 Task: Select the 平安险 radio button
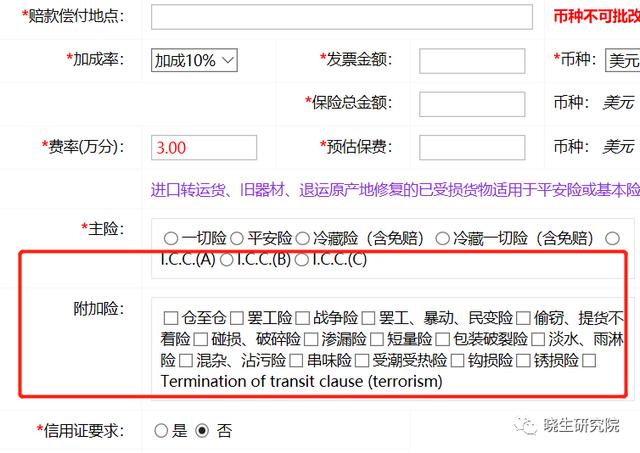pos(237,238)
